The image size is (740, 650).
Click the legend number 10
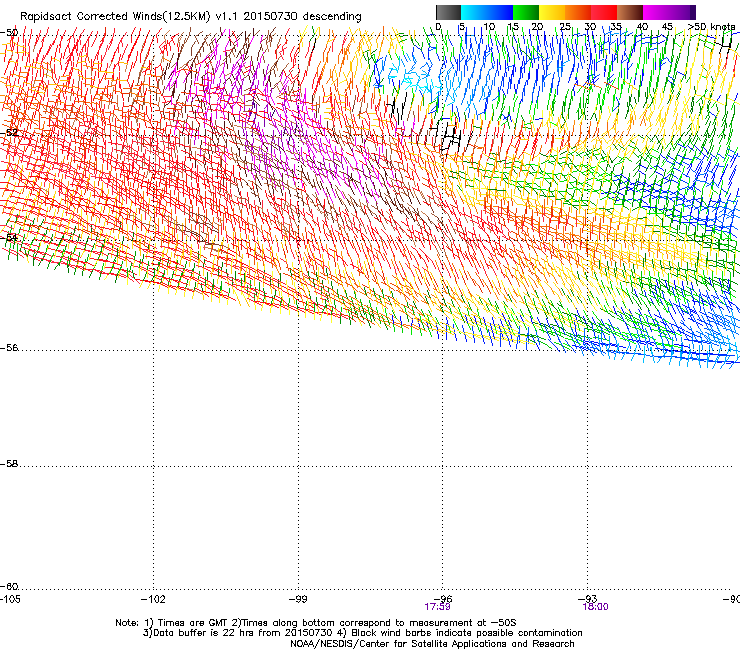(x=489, y=27)
